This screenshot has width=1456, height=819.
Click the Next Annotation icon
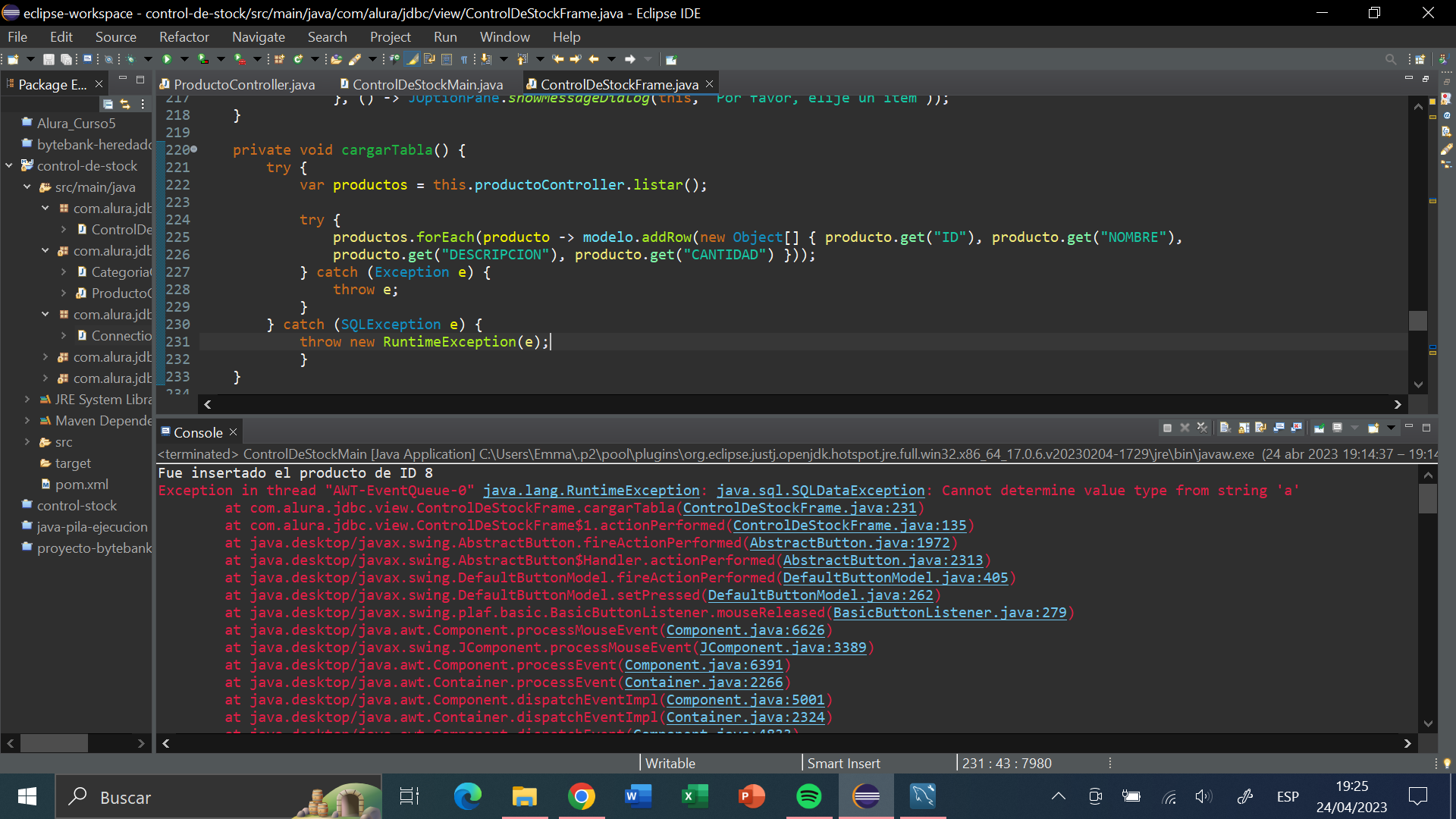pos(485,59)
